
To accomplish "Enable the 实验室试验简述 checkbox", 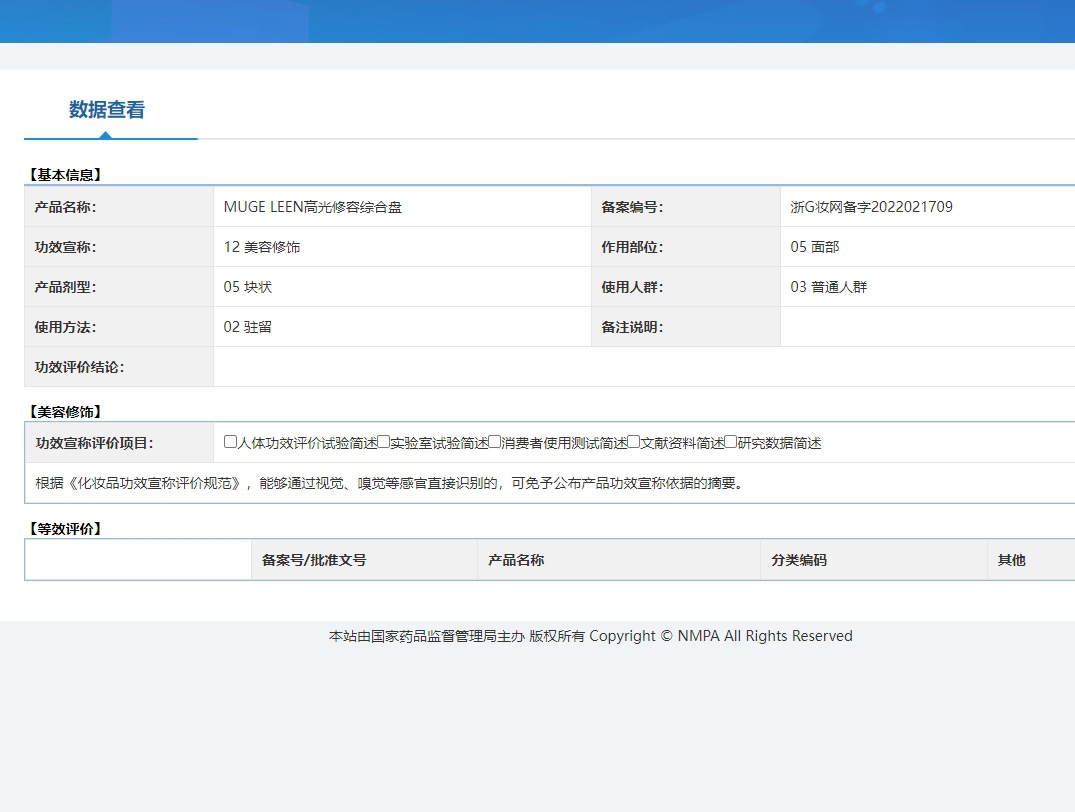I will (x=383, y=442).
